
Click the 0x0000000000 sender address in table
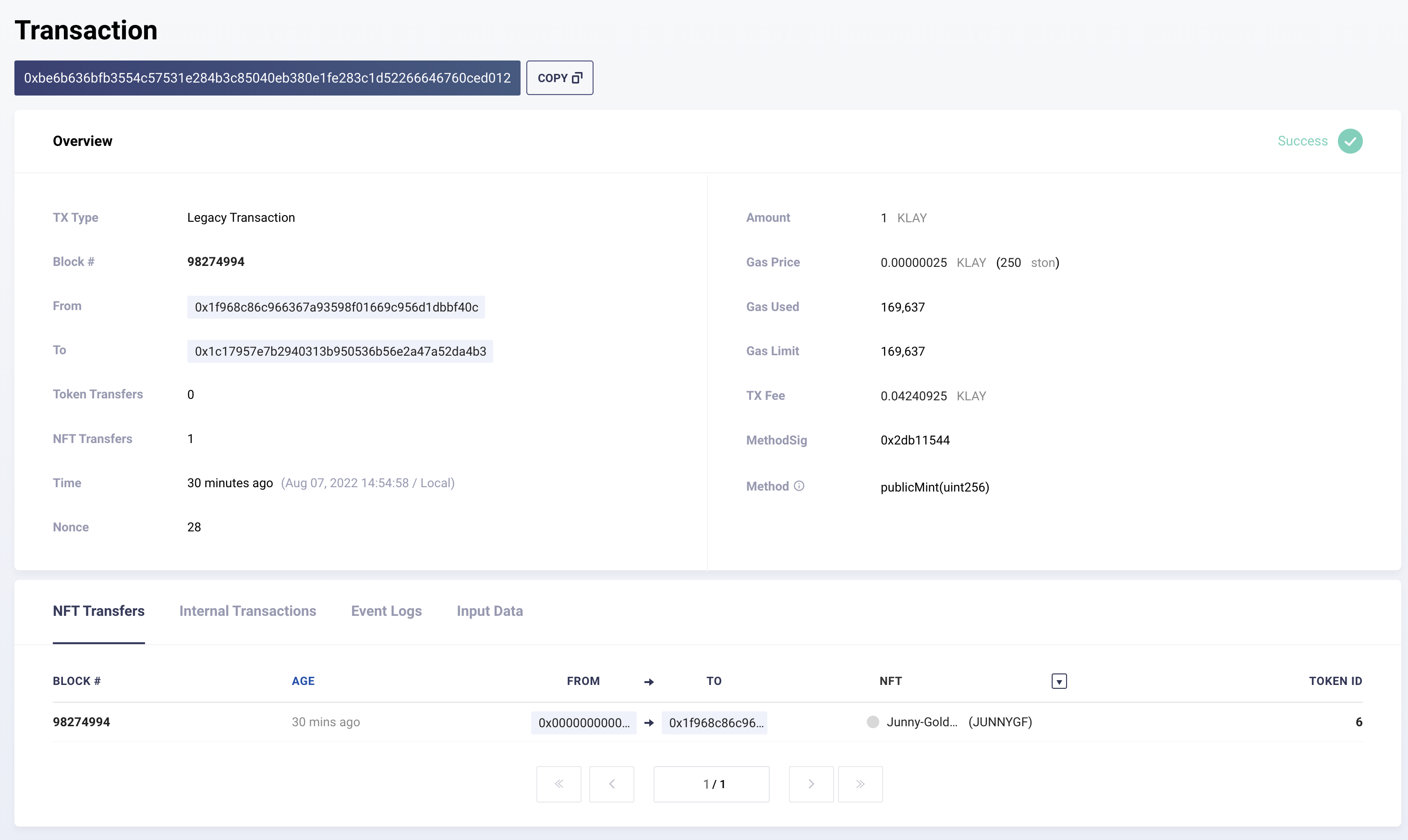[x=583, y=723]
